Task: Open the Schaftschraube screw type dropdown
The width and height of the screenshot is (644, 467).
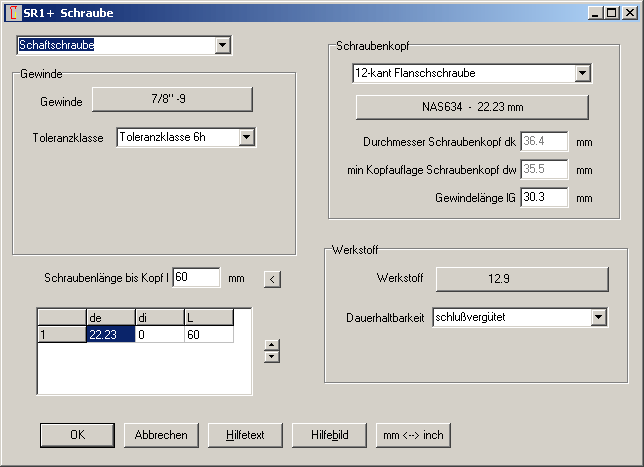Action: coord(223,45)
